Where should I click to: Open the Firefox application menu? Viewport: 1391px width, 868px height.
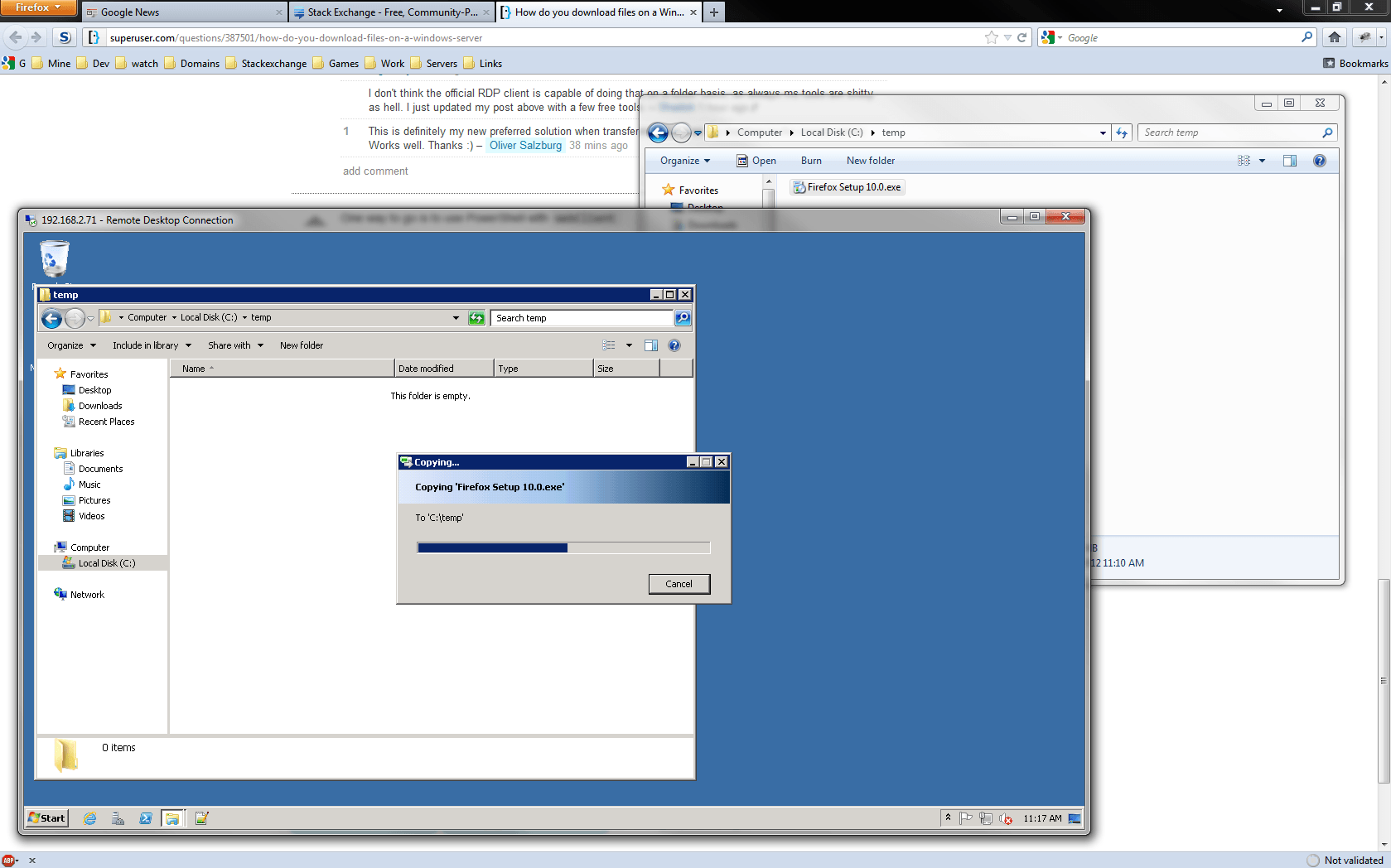pos(38,7)
